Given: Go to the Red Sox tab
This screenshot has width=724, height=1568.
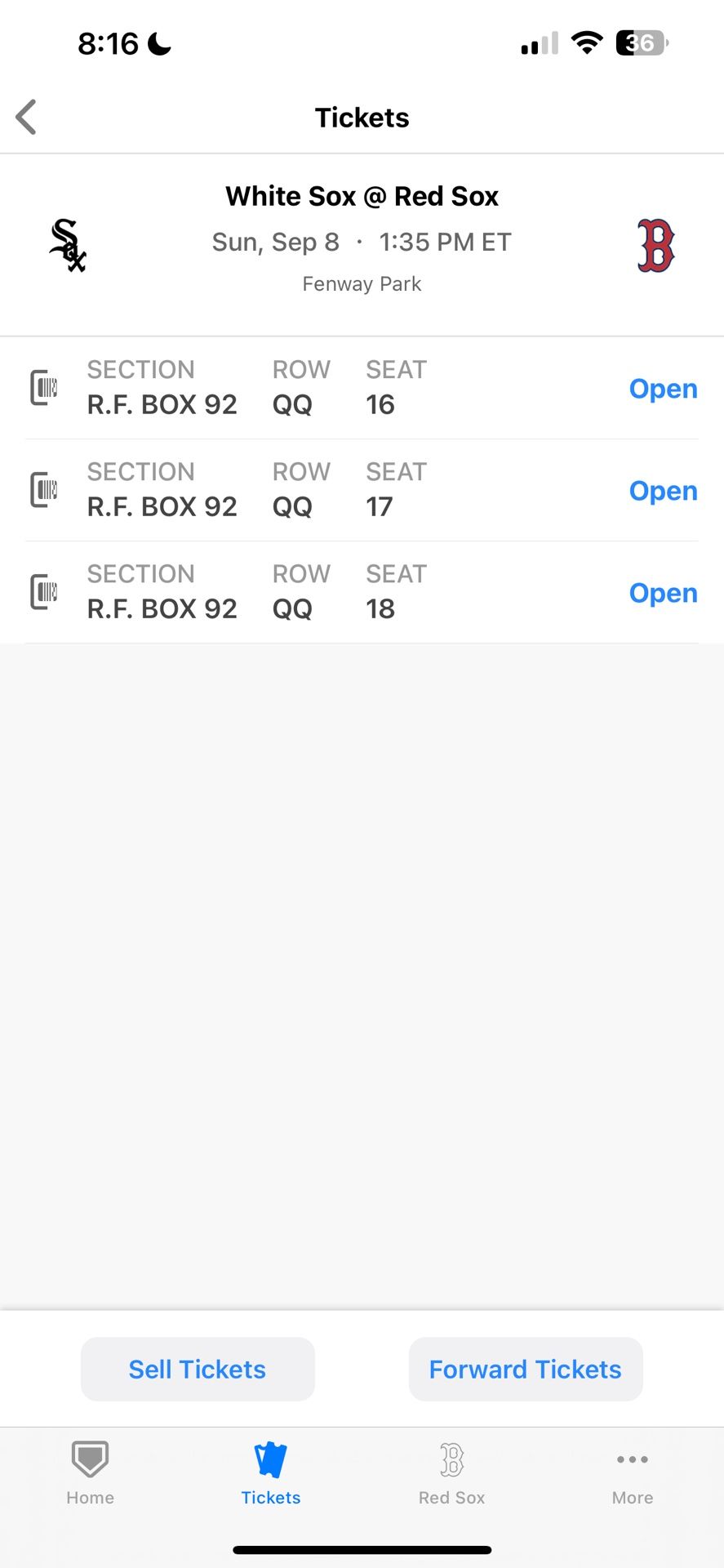Looking at the screenshot, I should [x=452, y=1473].
